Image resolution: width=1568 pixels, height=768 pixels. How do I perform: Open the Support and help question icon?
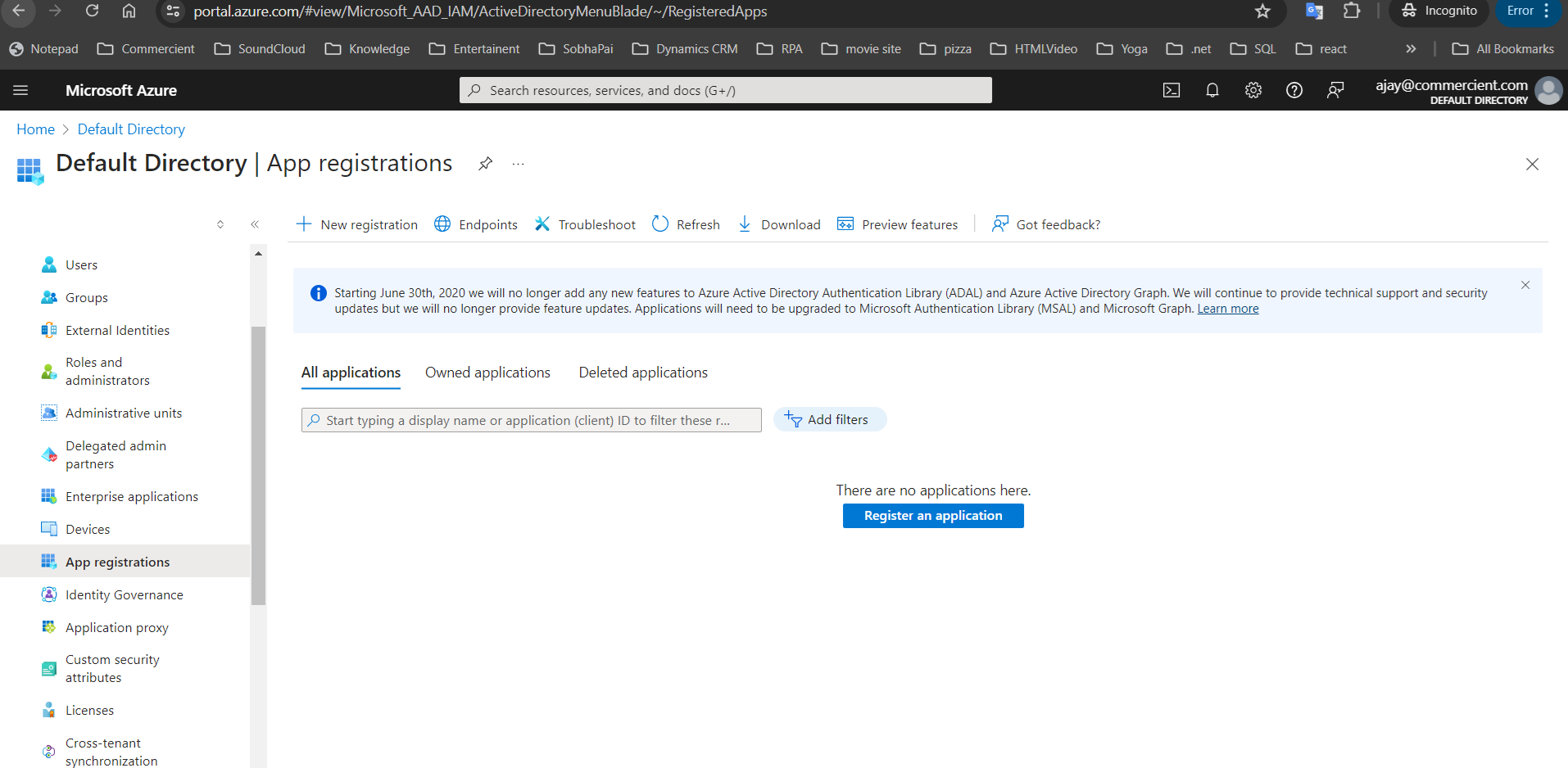click(x=1294, y=90)
